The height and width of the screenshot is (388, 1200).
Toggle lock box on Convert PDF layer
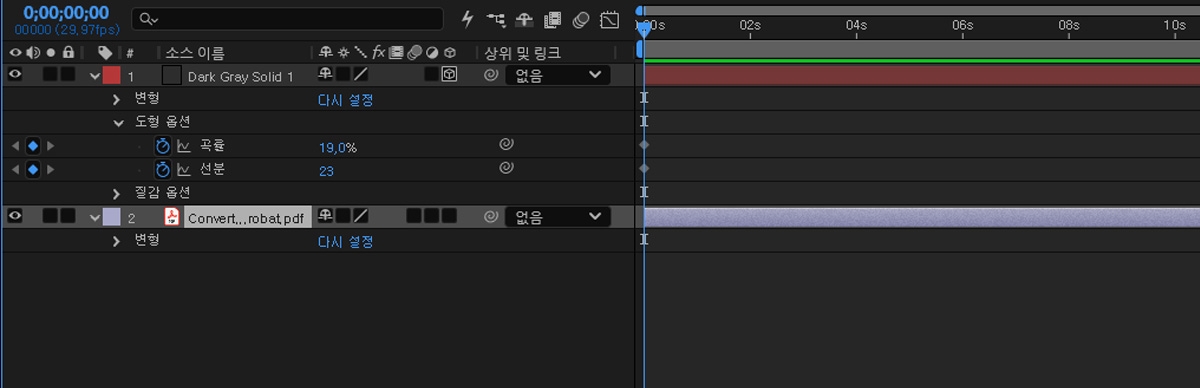click(x=67, y=216)
